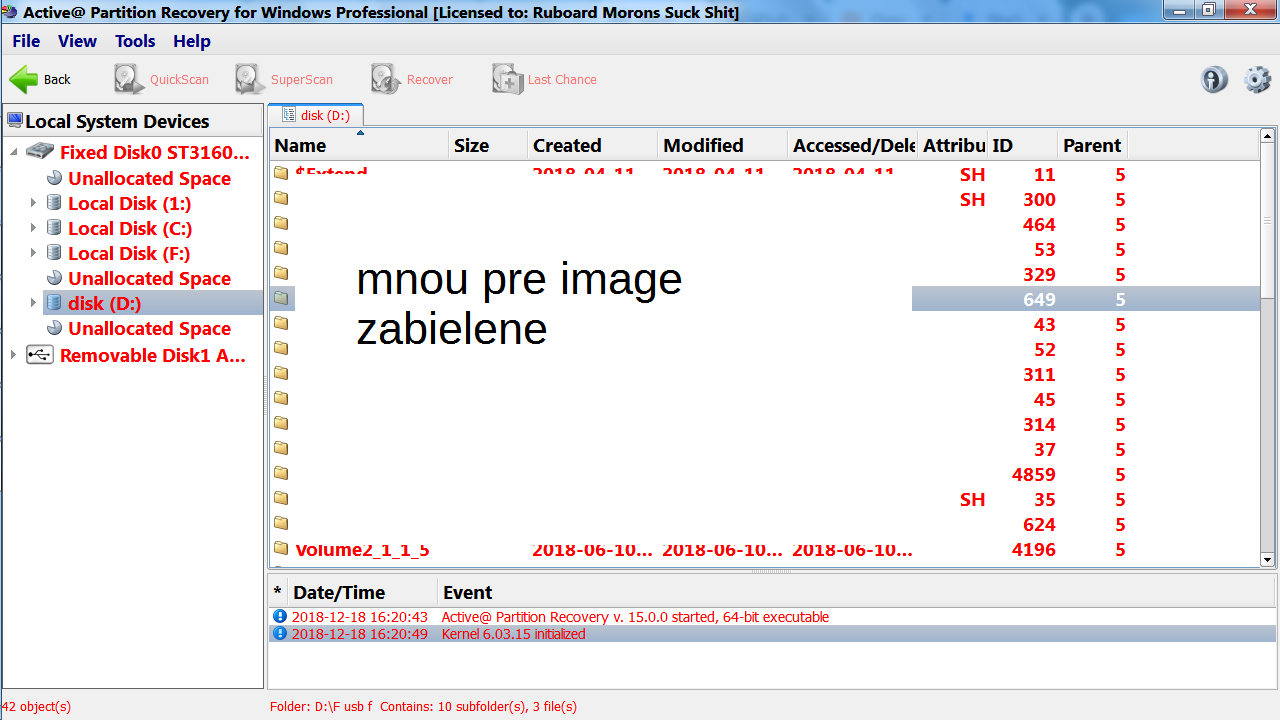Select the Local Disk (C:) label in tree

click(130, 228)
